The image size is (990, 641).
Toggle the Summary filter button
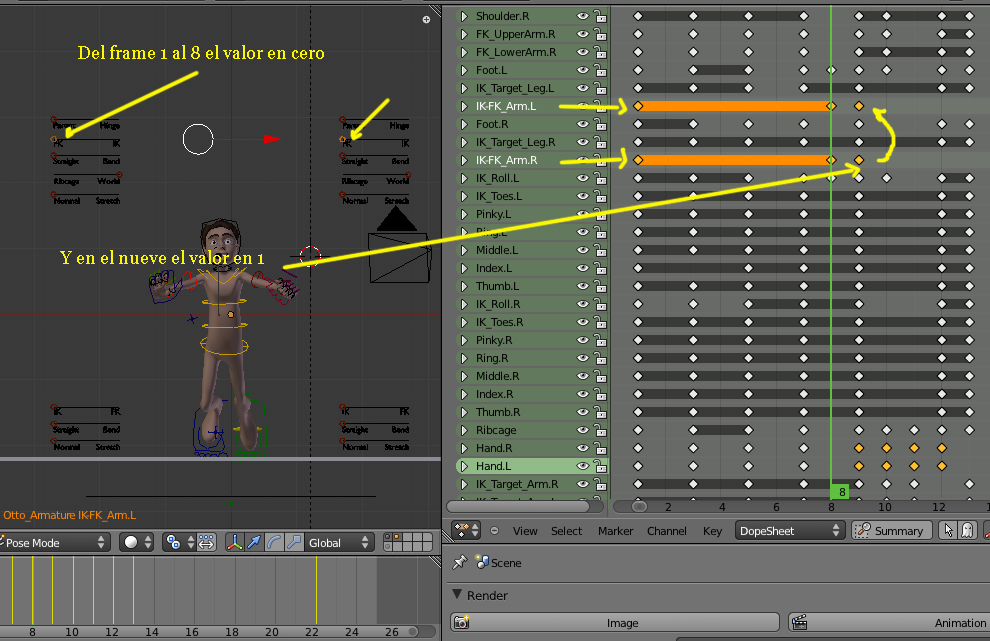(x=891, y=530)
